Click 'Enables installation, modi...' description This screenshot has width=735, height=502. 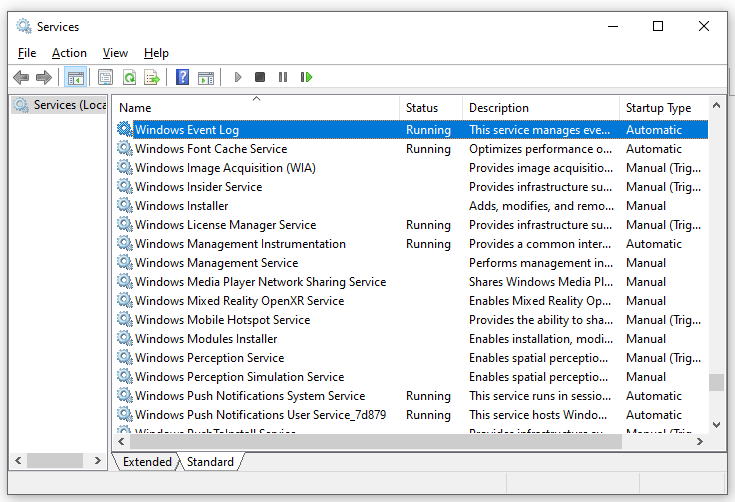point(541,339)
